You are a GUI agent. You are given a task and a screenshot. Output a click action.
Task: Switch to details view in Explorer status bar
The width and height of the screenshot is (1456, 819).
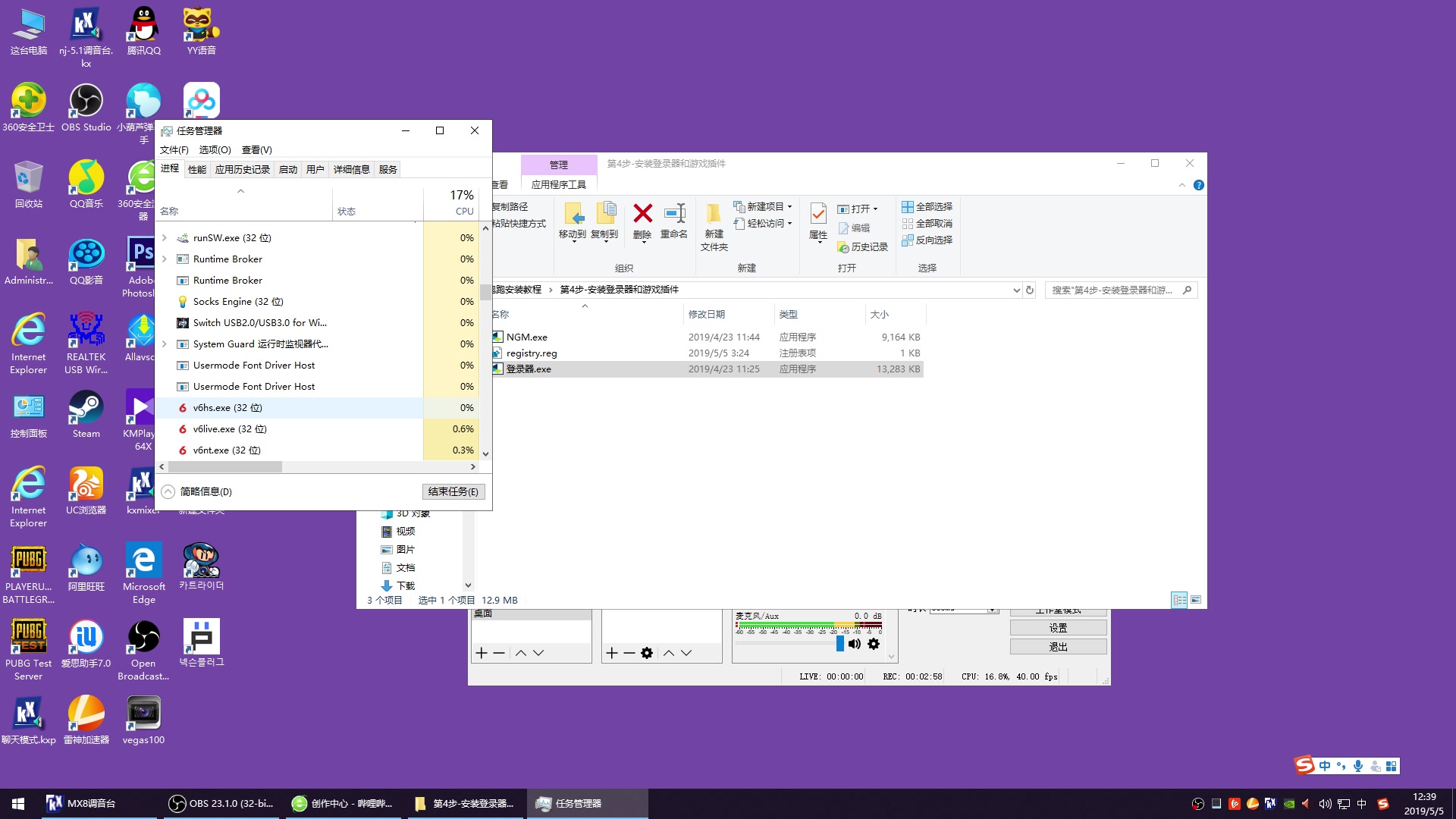1179,600
